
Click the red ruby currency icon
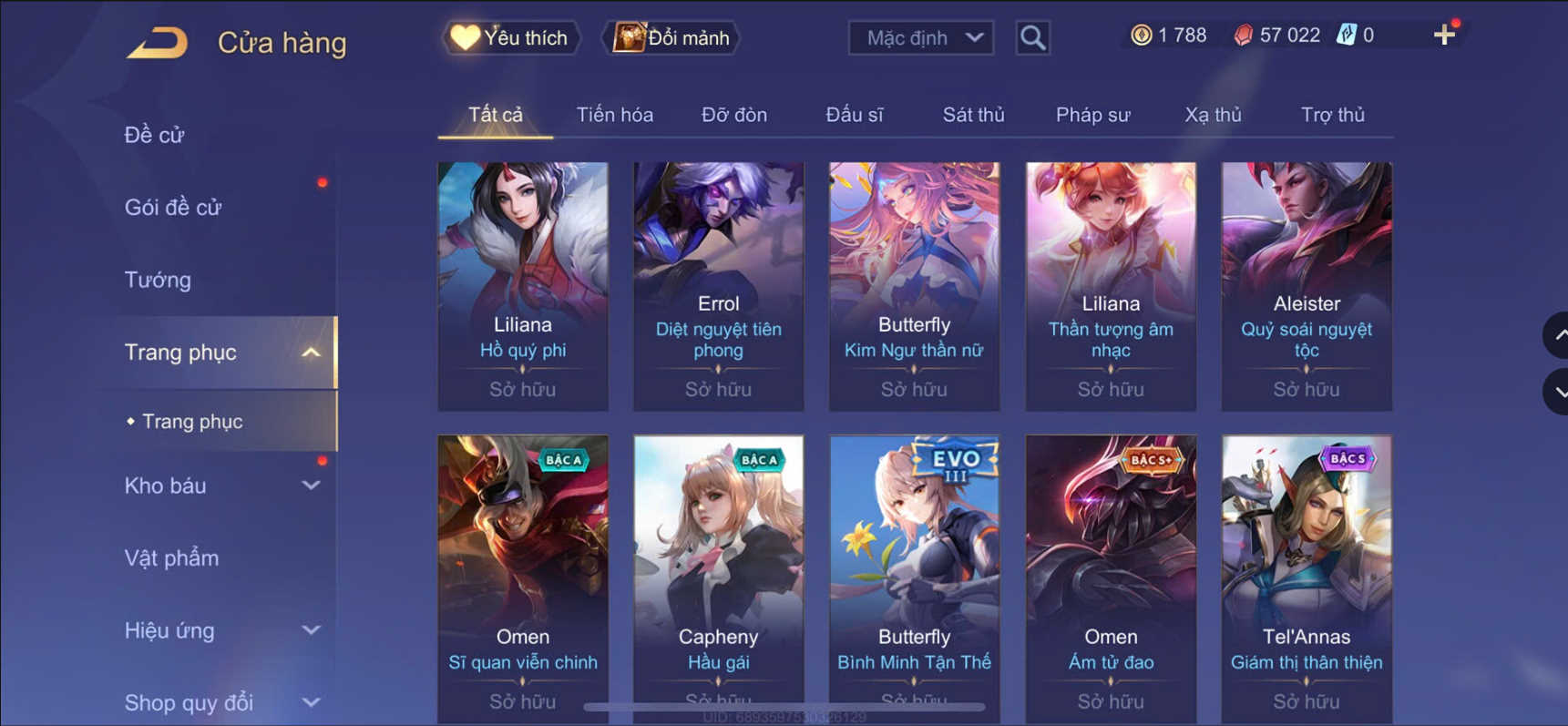pyautogui.click(x=1243, y=36)
